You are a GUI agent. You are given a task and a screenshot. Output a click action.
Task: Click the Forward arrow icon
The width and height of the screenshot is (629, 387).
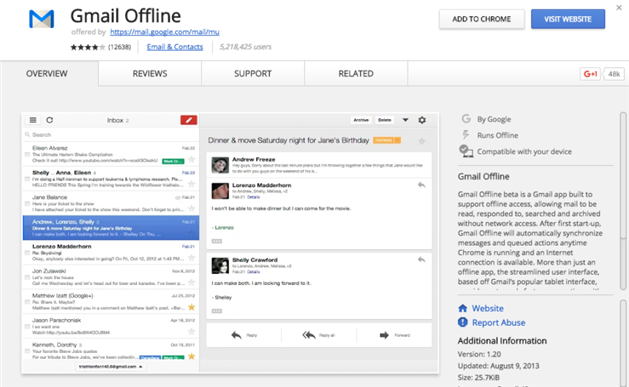[384, 335]
